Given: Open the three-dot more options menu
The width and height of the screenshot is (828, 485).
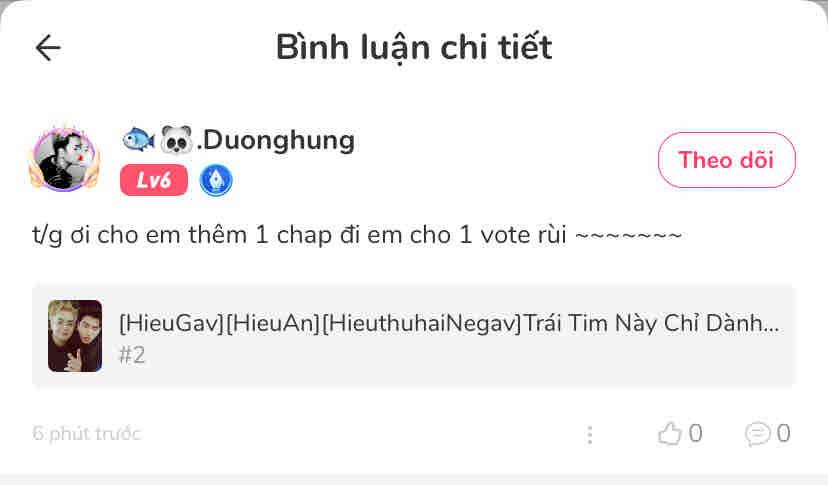Looking at the screenshot, I should tap(590, 435).
